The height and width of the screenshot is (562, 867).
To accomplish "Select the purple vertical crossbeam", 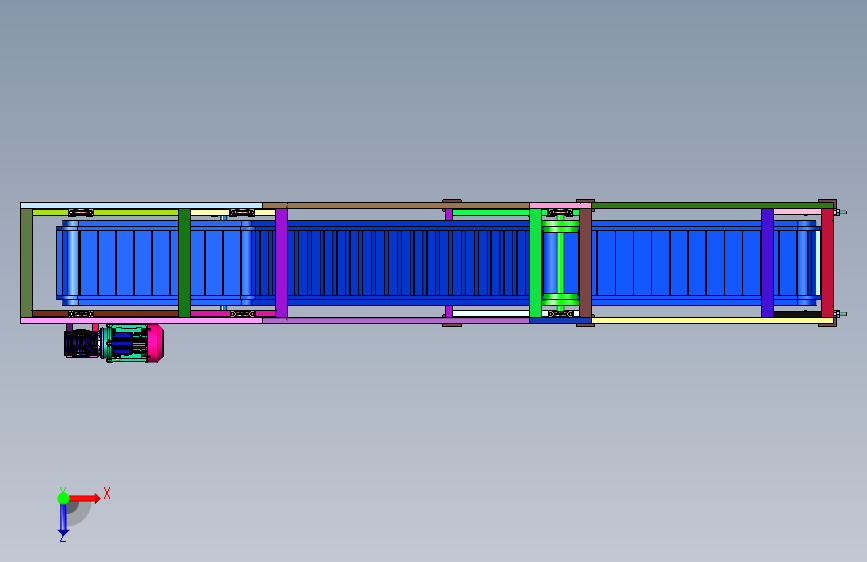I will click(x=281, y=263).
